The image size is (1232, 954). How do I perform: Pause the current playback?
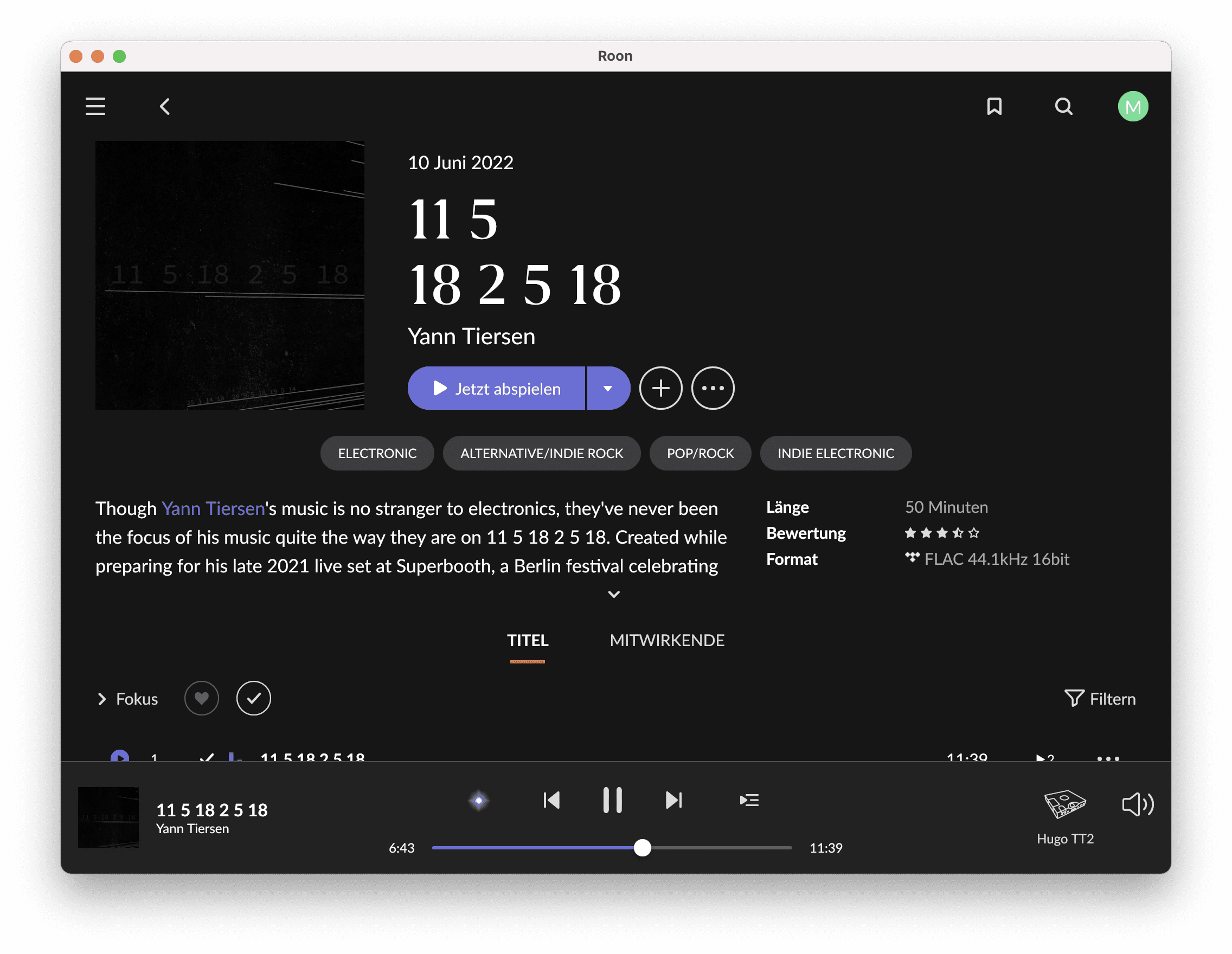(612, 800)
